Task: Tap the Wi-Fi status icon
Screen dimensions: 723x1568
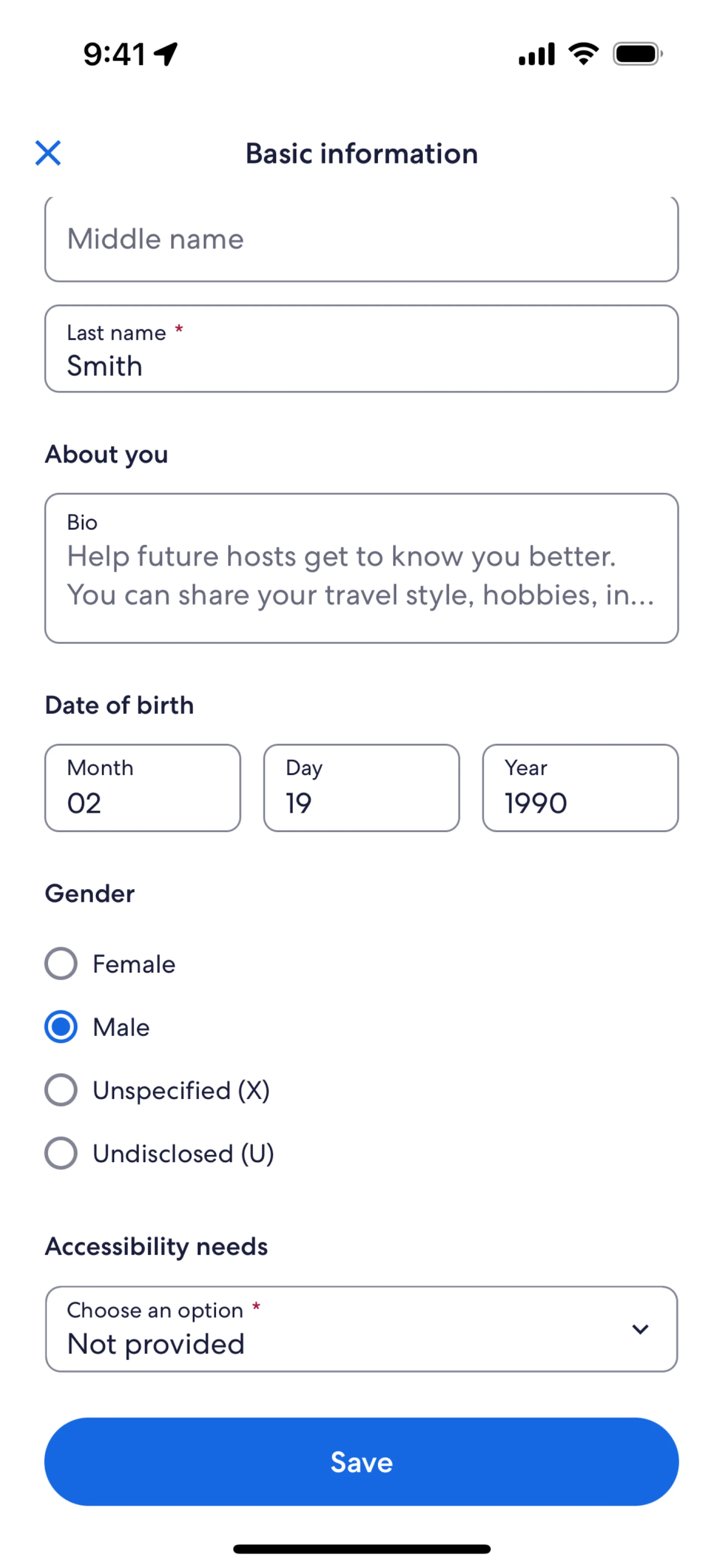Action: click(x=583, y=53)
